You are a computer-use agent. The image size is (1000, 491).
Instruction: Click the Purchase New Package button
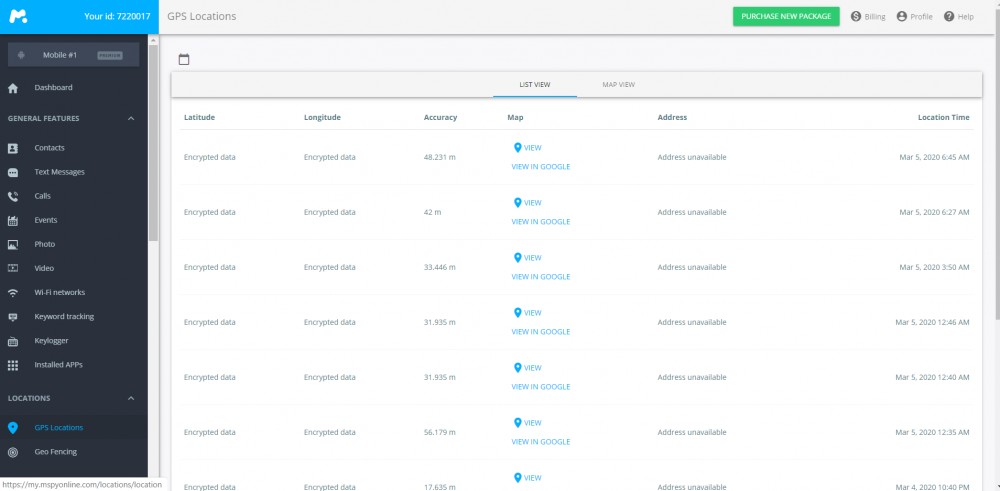pos(786,17)
